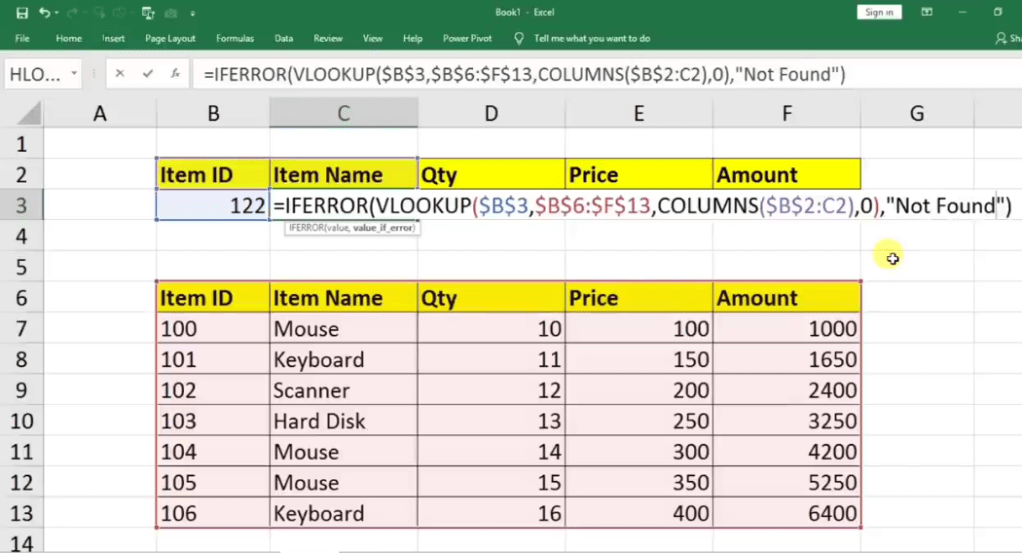
Task: Open the Formulas ribbon tab
Action: click(x=235, y=38)
